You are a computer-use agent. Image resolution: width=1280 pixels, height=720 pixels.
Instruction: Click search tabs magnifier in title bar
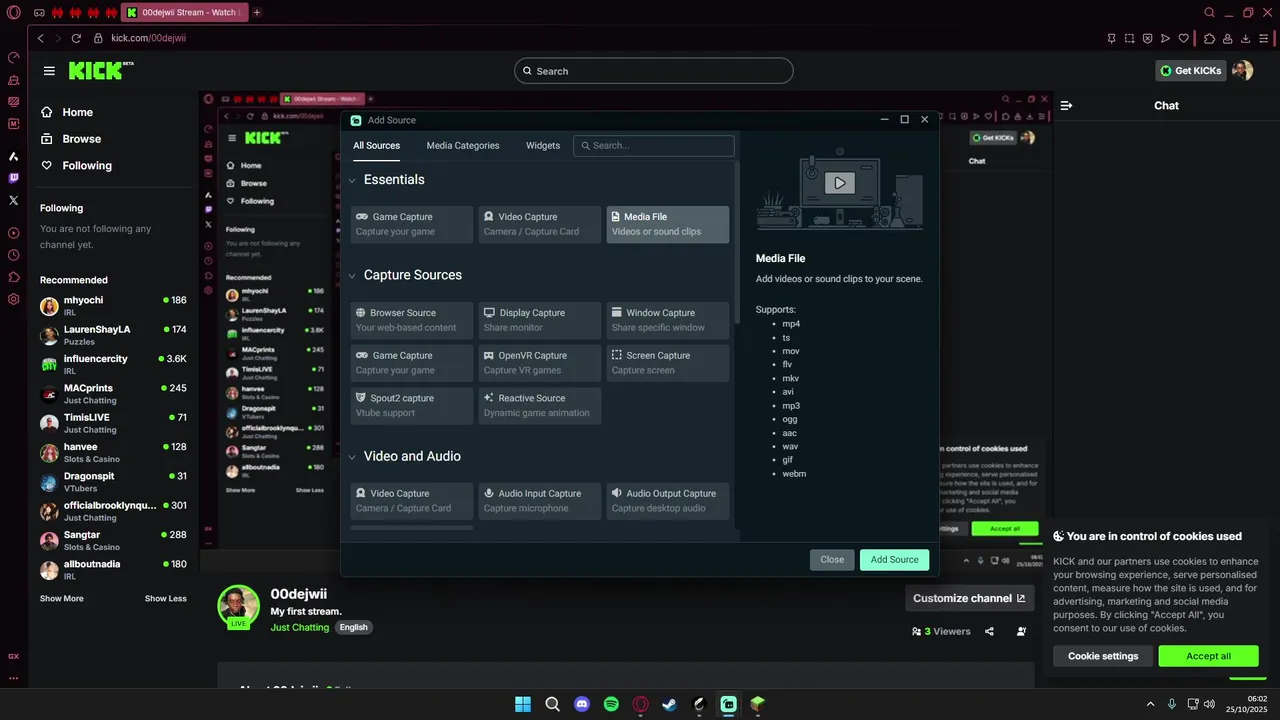pos(1210,13)
